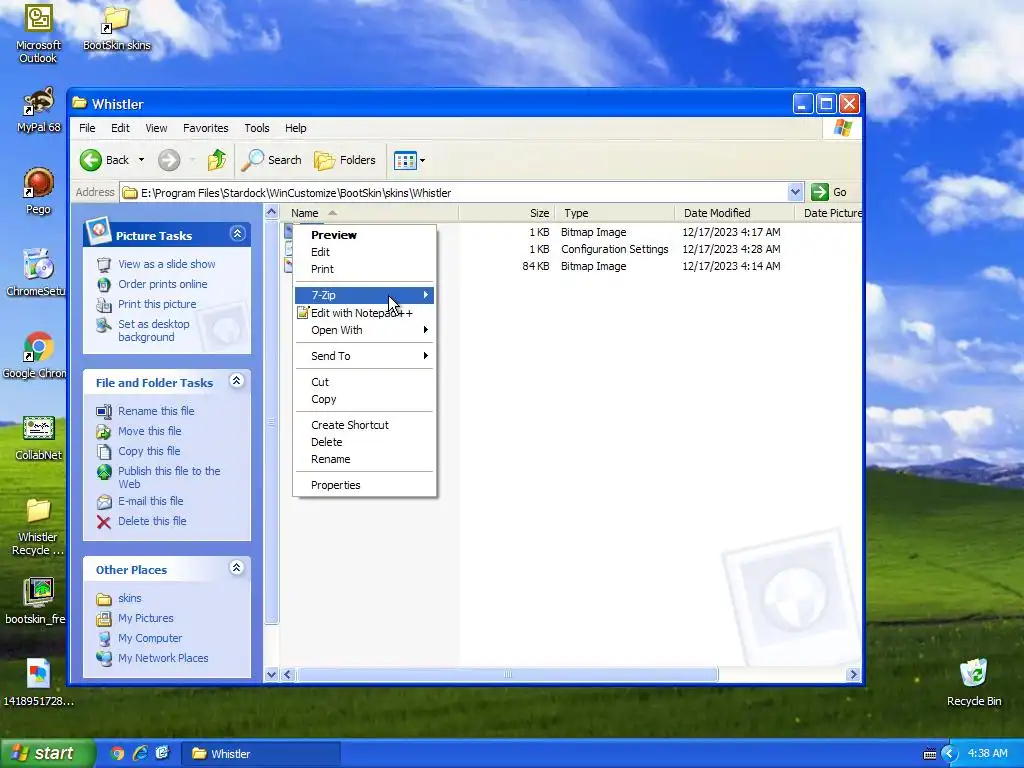Image resolution: width=1024 pixels, height=768 pixels.
Task: Choose Create Shortcut
Action: pyautogui.click(x=364, y=425)
